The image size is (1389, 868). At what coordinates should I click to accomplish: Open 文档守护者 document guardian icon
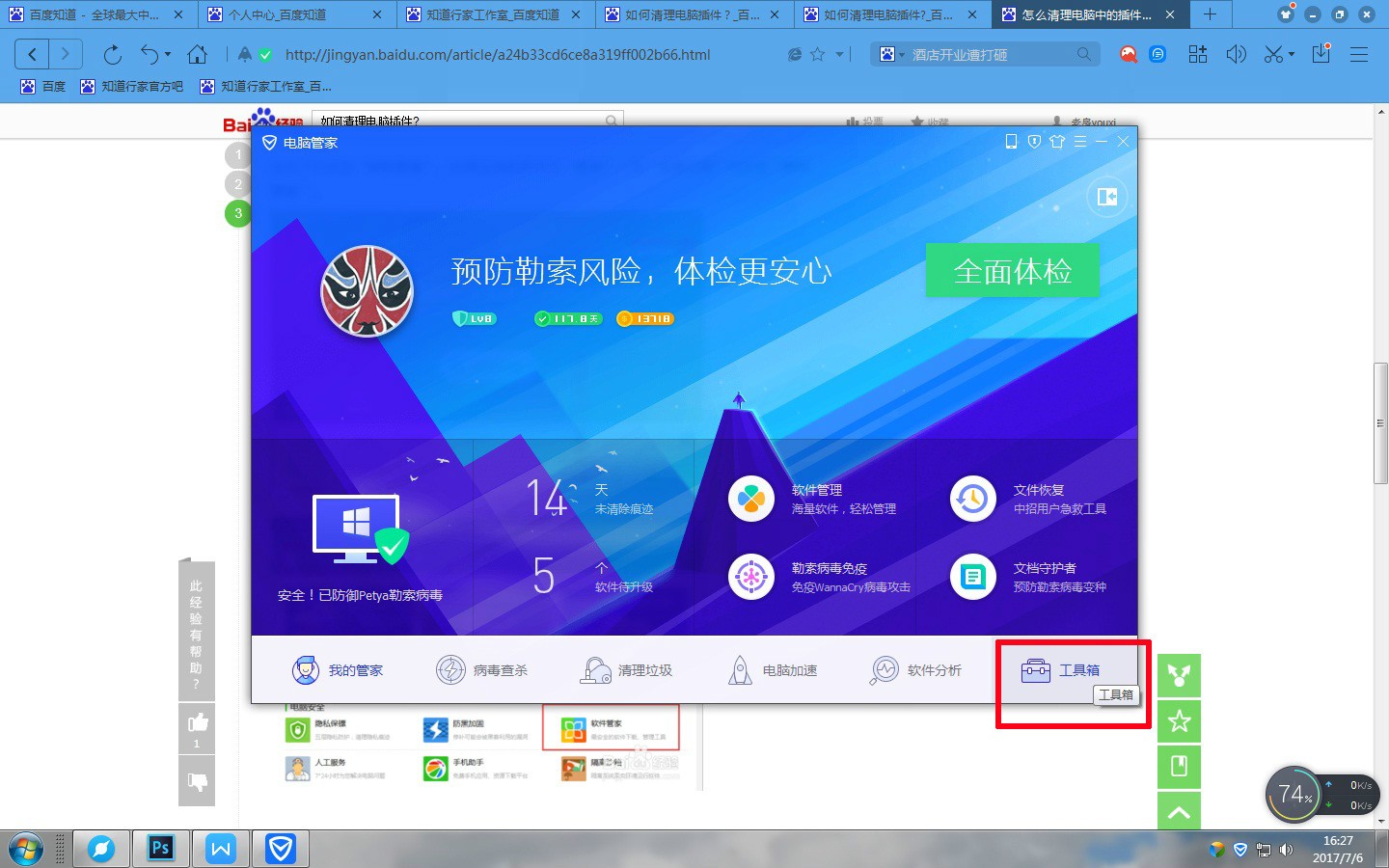[x=973, y=577]
